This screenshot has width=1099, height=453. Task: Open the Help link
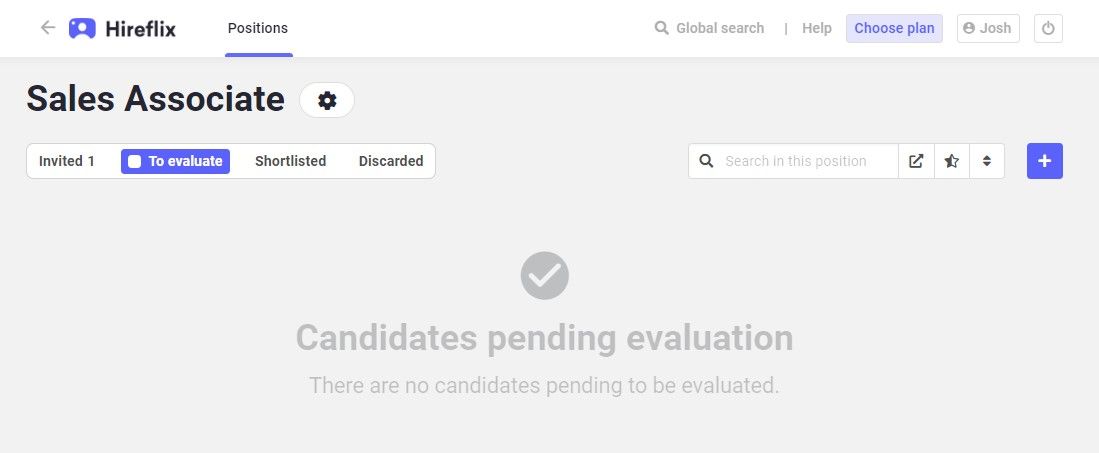pos(817,29)
